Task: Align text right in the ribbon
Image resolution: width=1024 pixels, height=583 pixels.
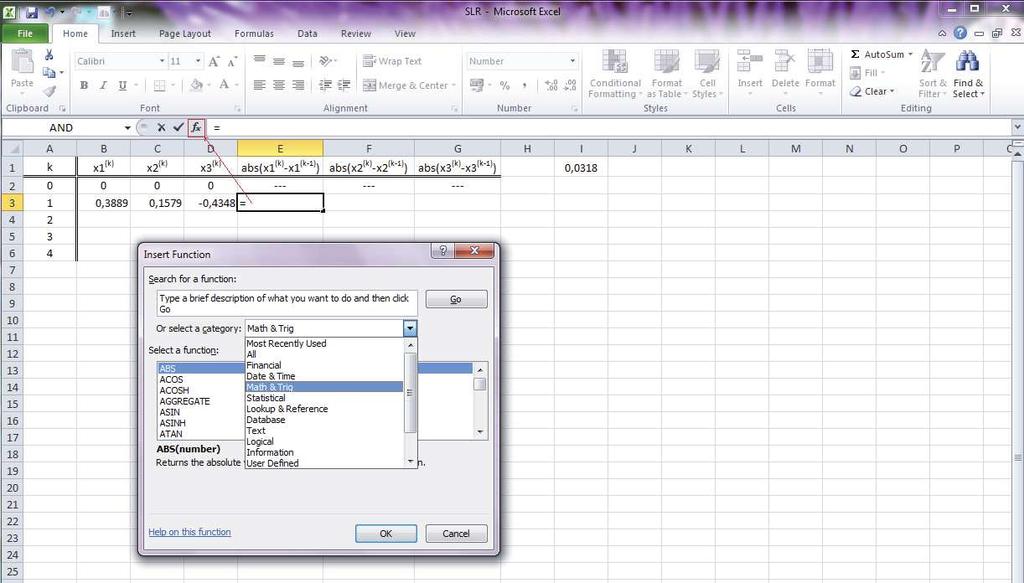Action: pos(298,86)
